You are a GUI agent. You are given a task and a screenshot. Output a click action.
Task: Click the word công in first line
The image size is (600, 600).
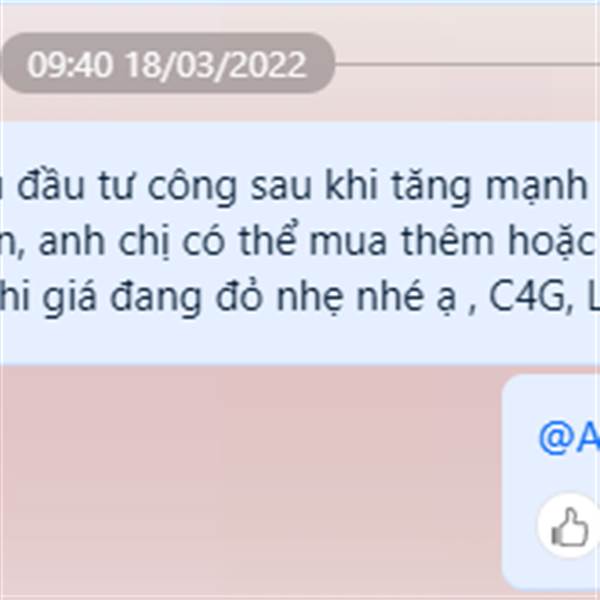(x=192, y=187)
